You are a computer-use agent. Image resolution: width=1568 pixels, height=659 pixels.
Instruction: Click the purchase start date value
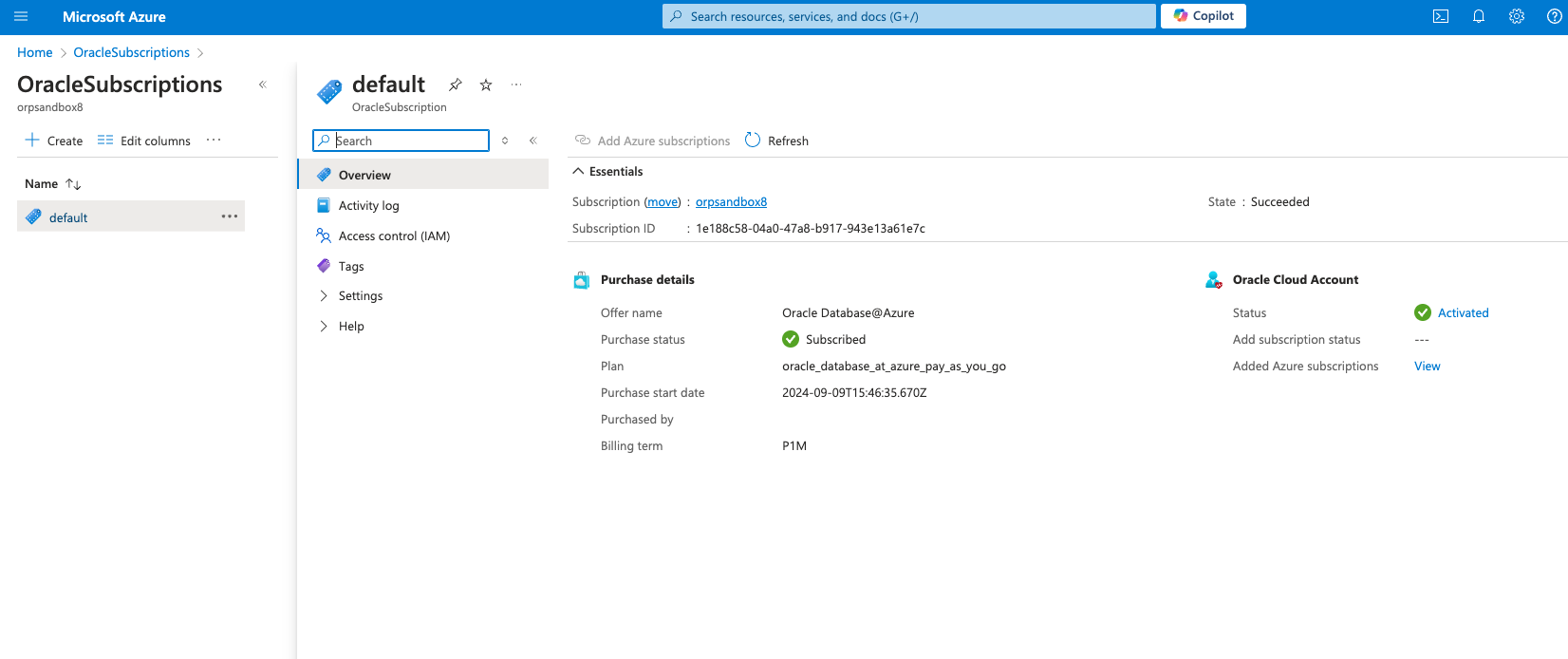tap(854, 392)
